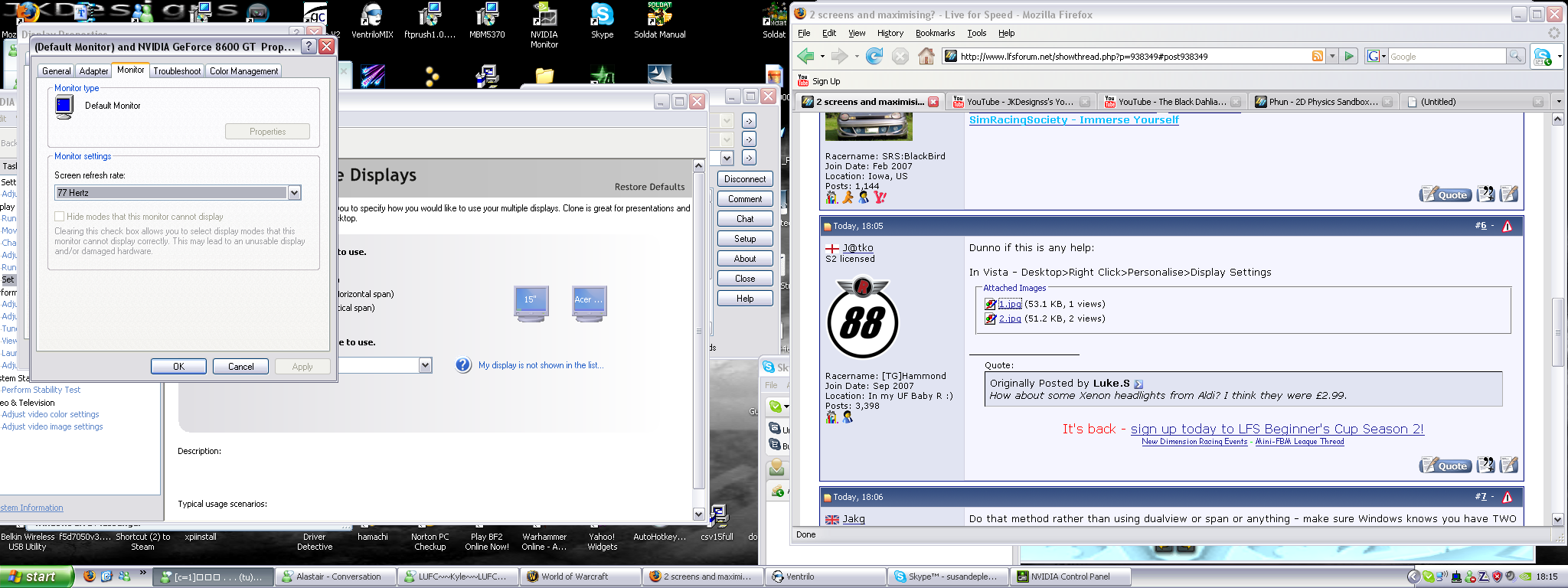The height and width of the screenshot is (588, 1568).
Task: Click the Firefox stop loading button
Action: (900, 56)
